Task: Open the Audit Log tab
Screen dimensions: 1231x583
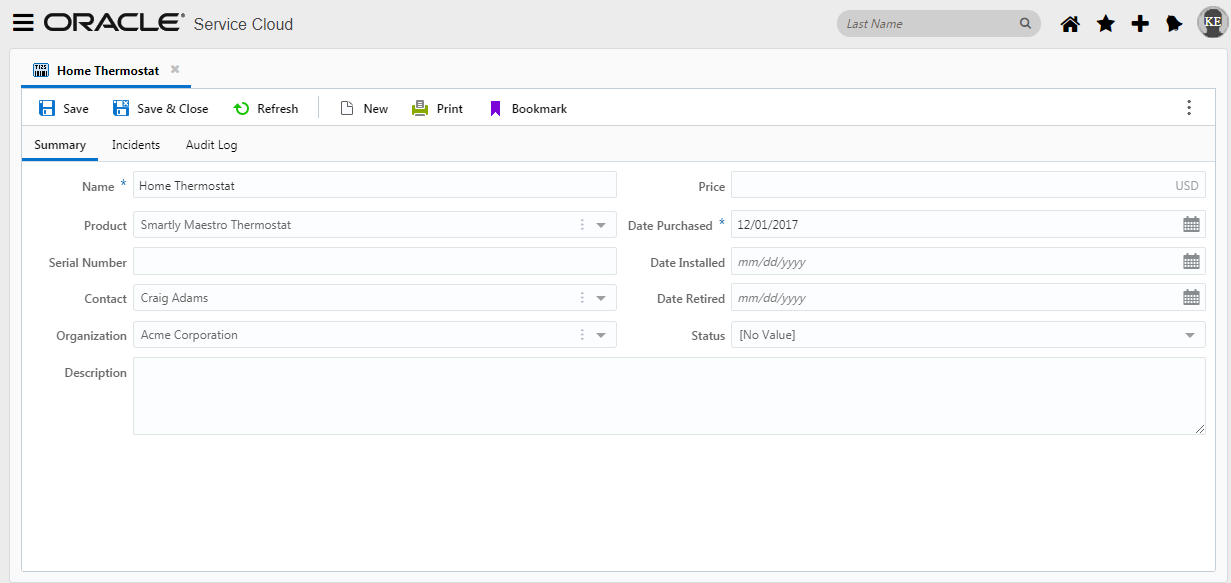Action: pos(211,144)
